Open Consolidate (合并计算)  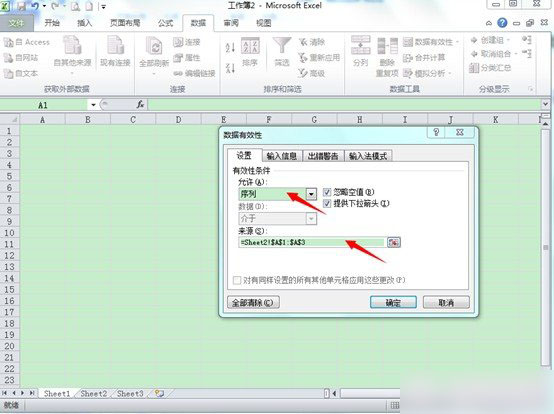(x=424, y=58)
